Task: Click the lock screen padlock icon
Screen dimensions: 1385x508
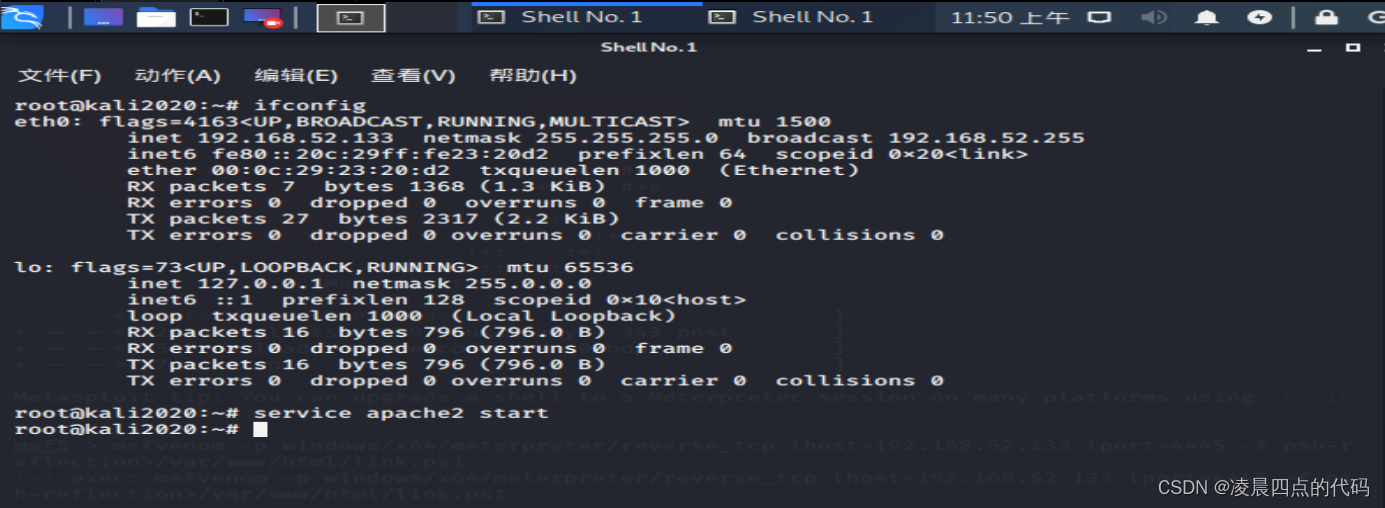Action: pos(1326,17)
